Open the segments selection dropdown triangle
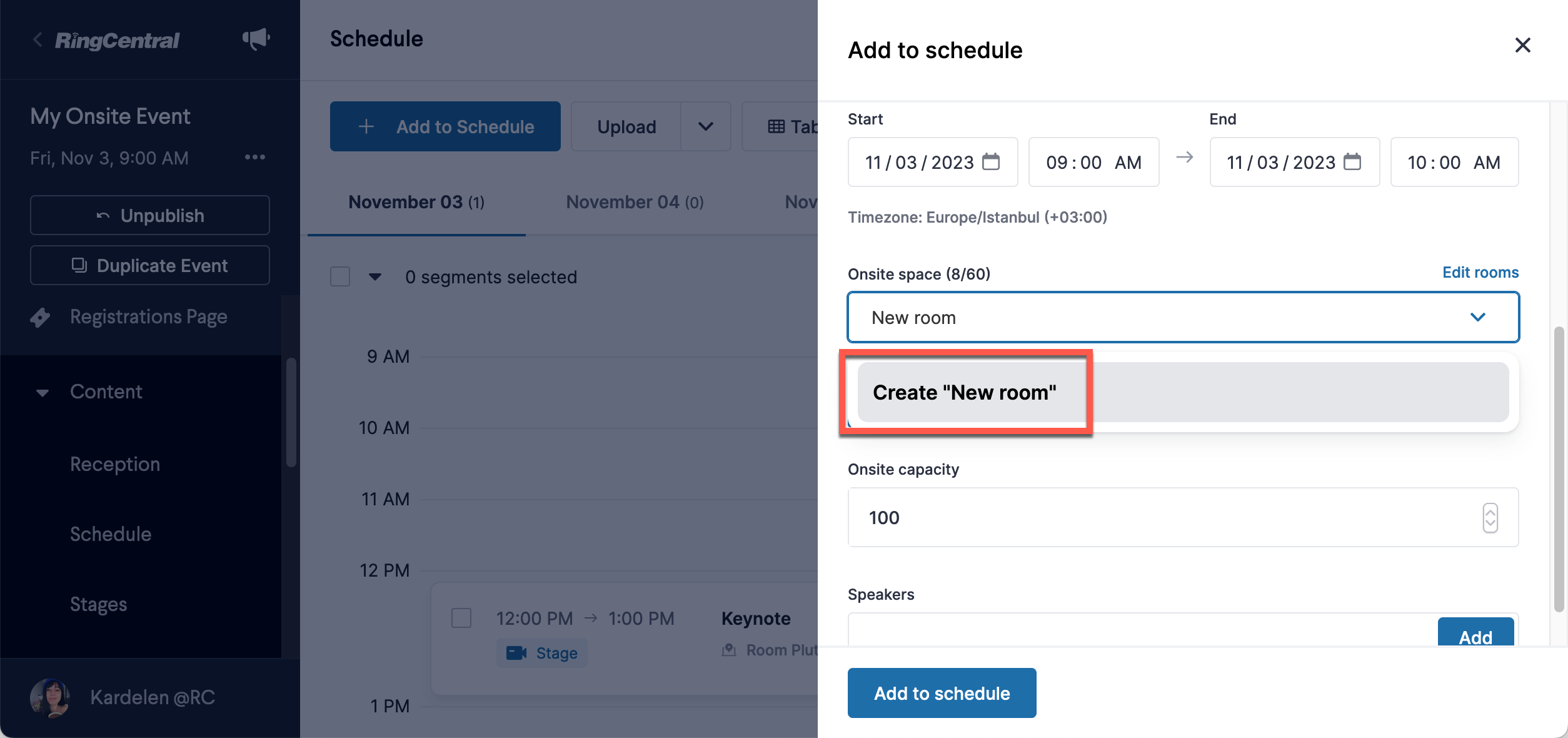 coord(375,276)
